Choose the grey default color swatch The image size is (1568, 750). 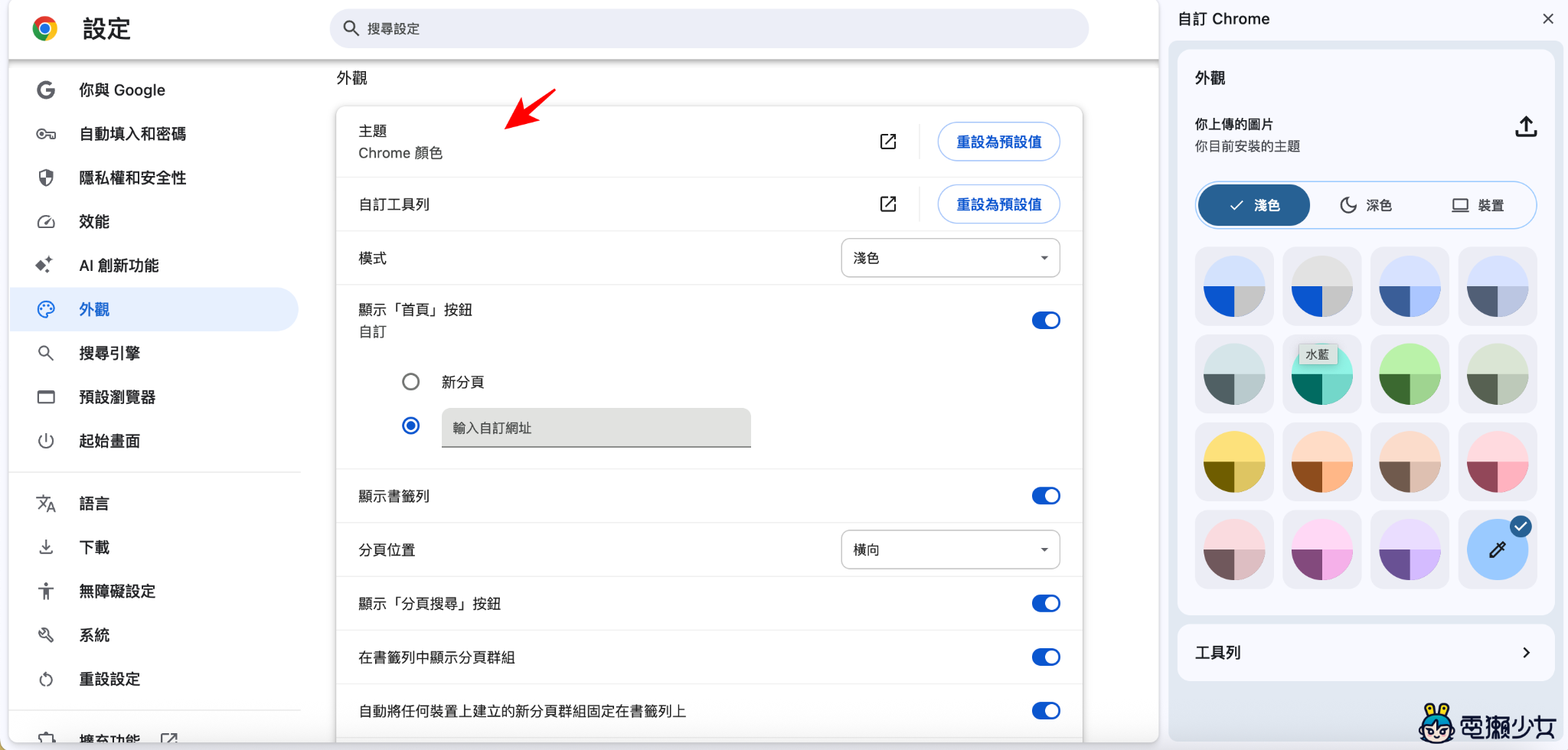(1322, 286)
